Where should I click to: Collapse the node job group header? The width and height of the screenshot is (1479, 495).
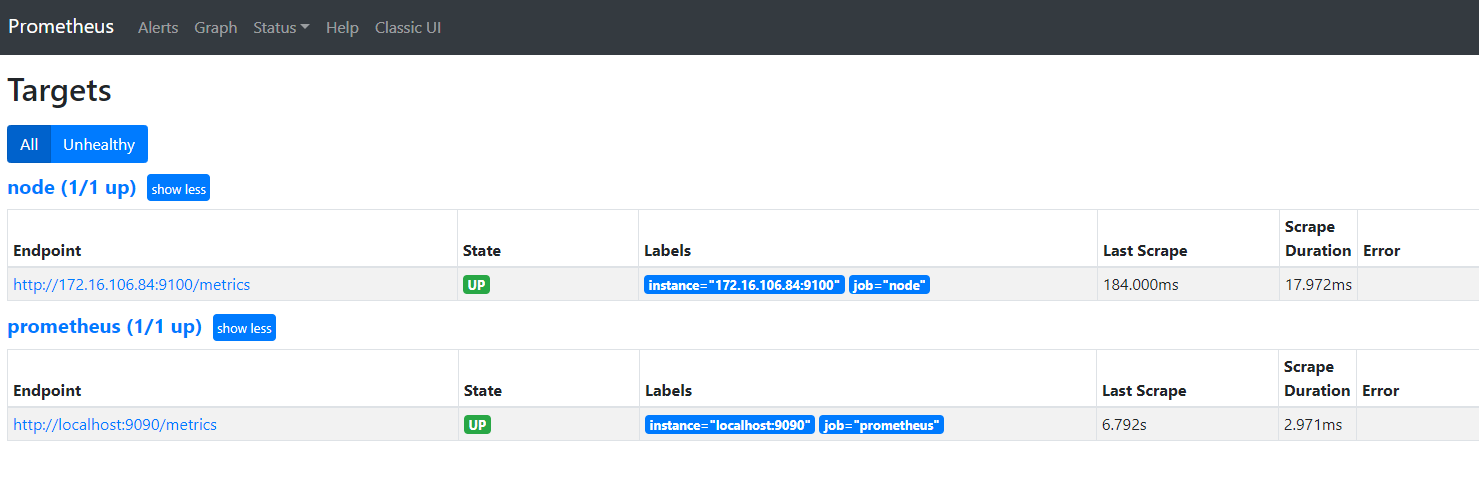coord(72,187)
